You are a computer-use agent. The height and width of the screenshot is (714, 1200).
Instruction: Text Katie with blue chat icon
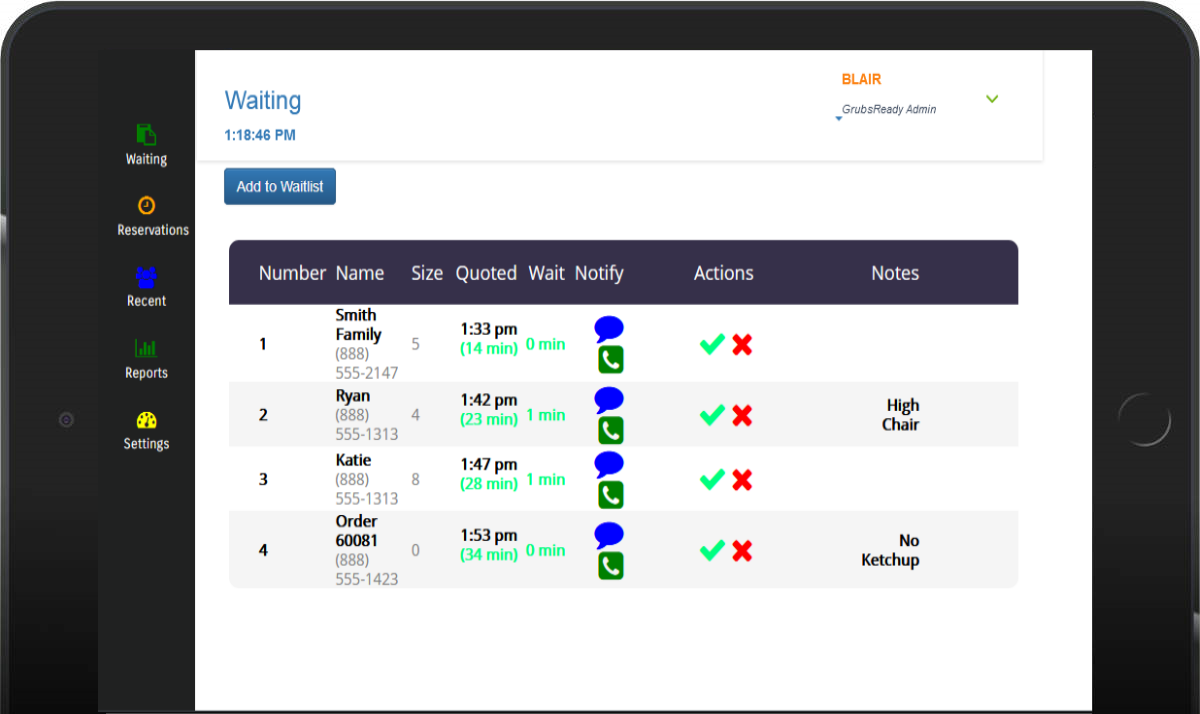coord(609,463)
